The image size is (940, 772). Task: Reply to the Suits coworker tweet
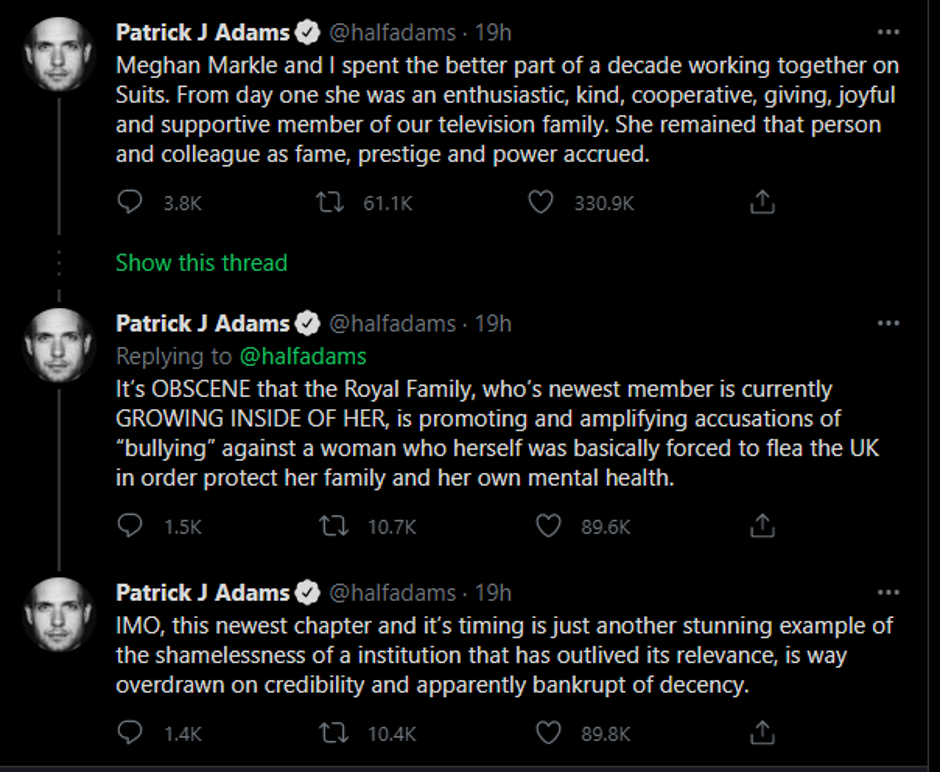click(x=131, y=203)
